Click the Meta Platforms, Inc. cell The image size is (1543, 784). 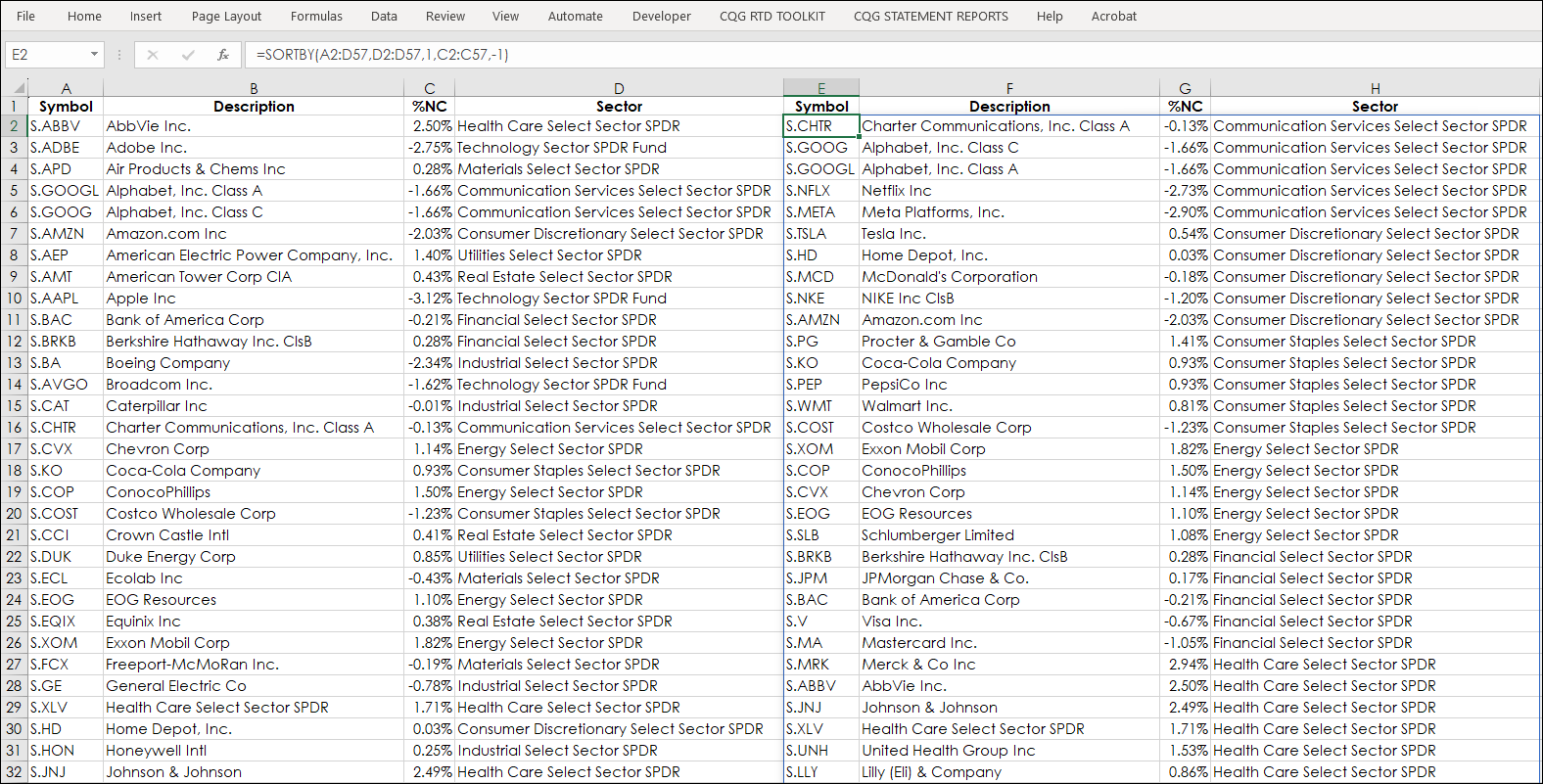click(x=1009, y=212)
